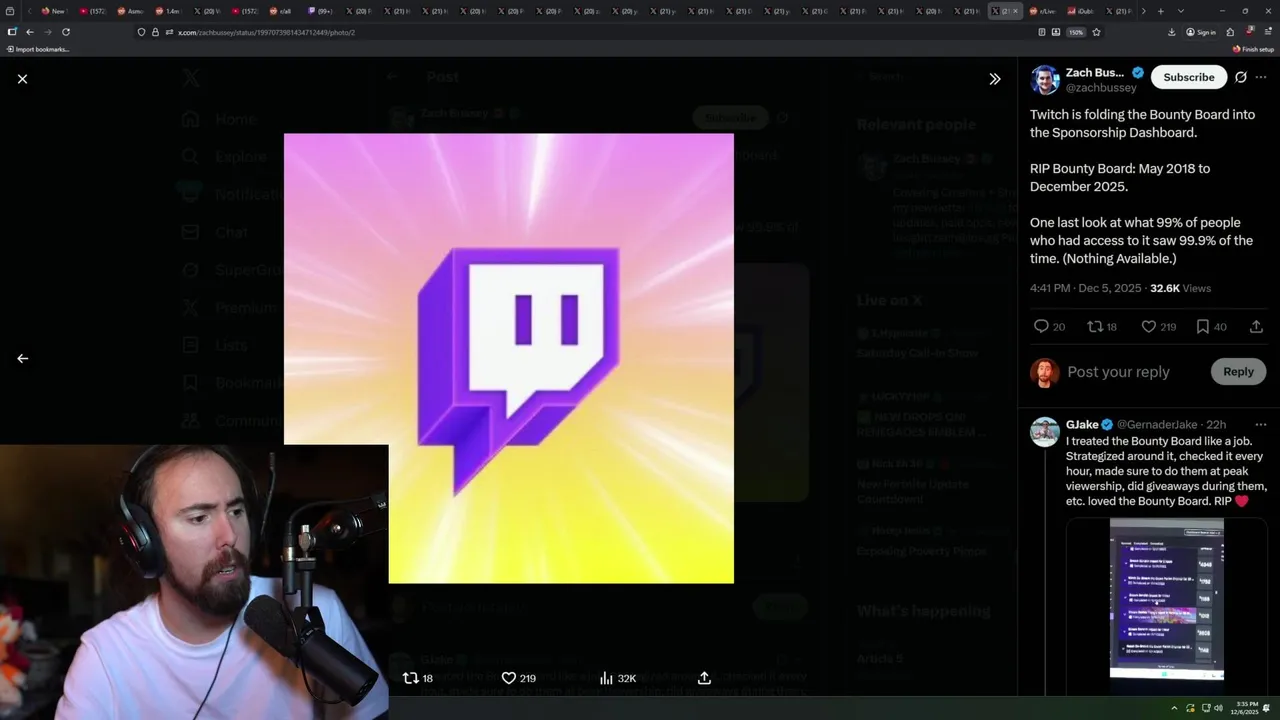Go back in the browser
This screenshot has width=1280, height=720.
point(29,32)
